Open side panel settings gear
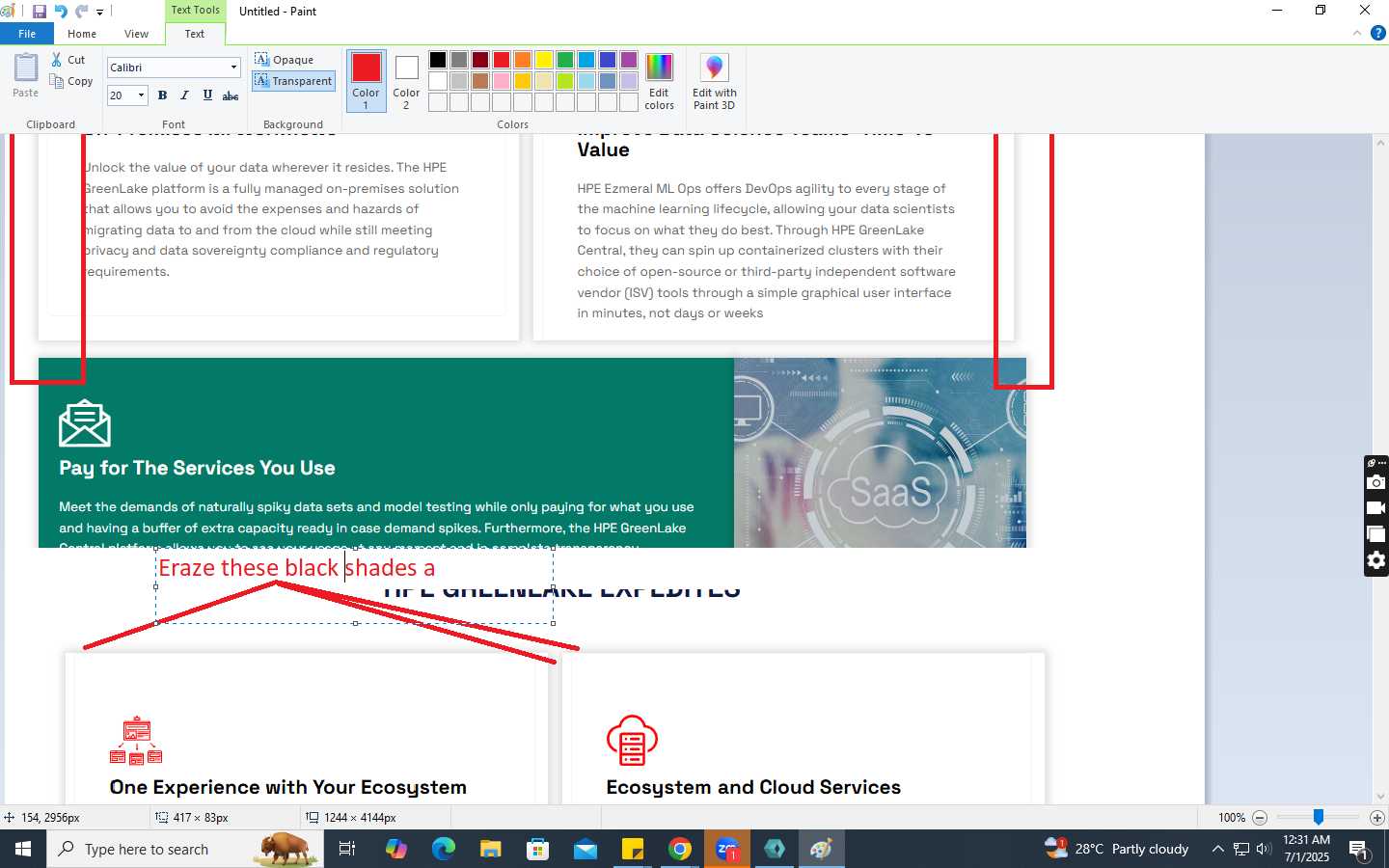 (1376, 560)
